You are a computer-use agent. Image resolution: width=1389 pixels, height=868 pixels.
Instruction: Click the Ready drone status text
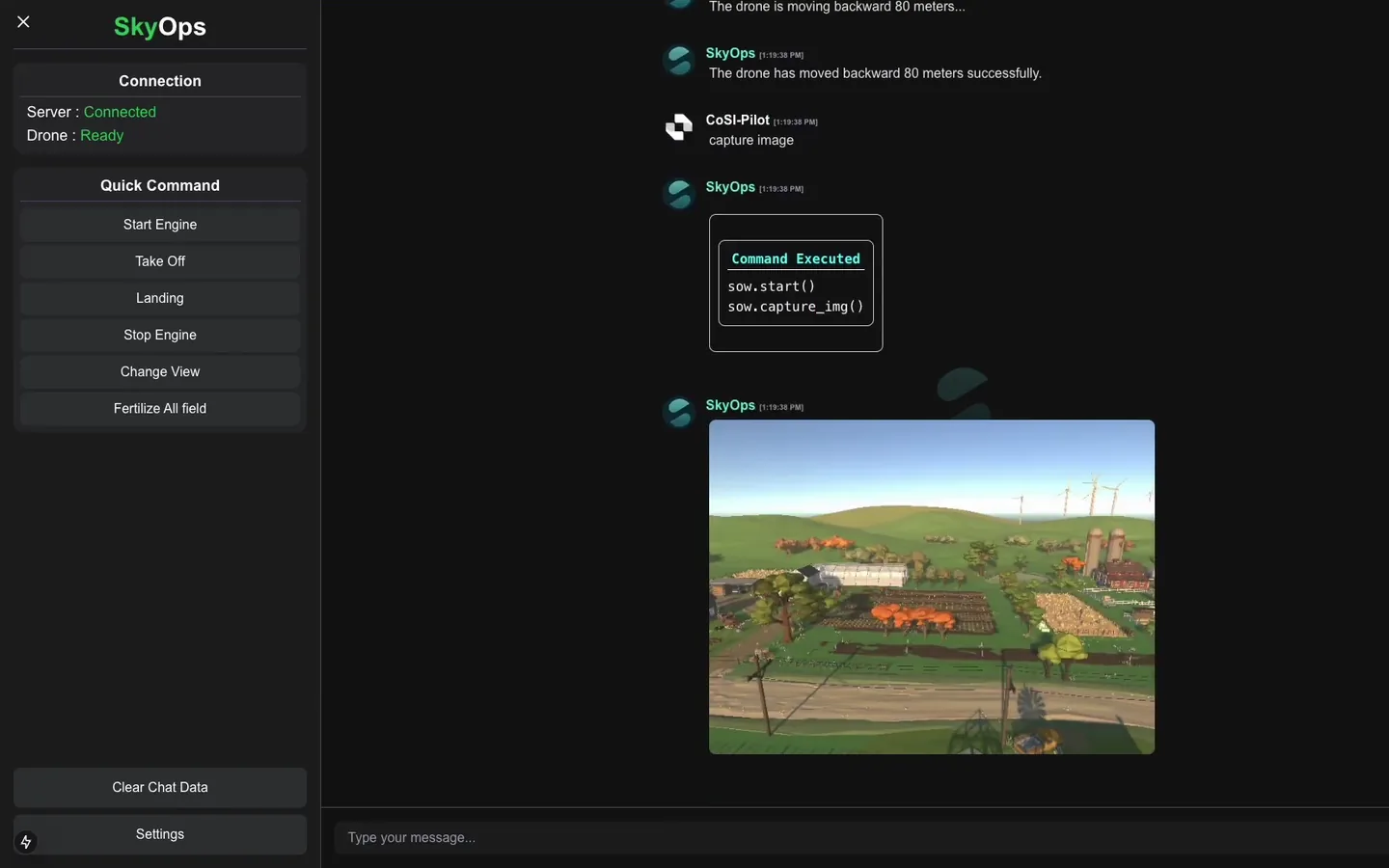click(x=102, y=135)
